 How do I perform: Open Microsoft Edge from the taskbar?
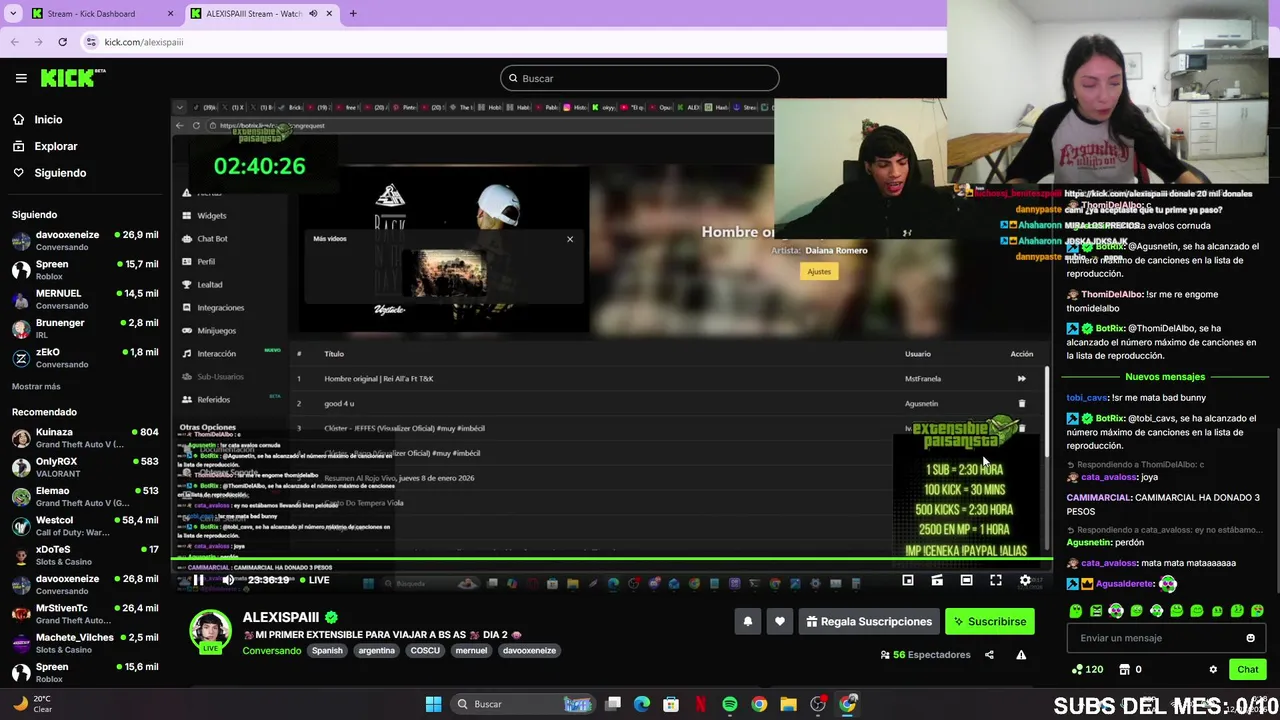(642, 704)
